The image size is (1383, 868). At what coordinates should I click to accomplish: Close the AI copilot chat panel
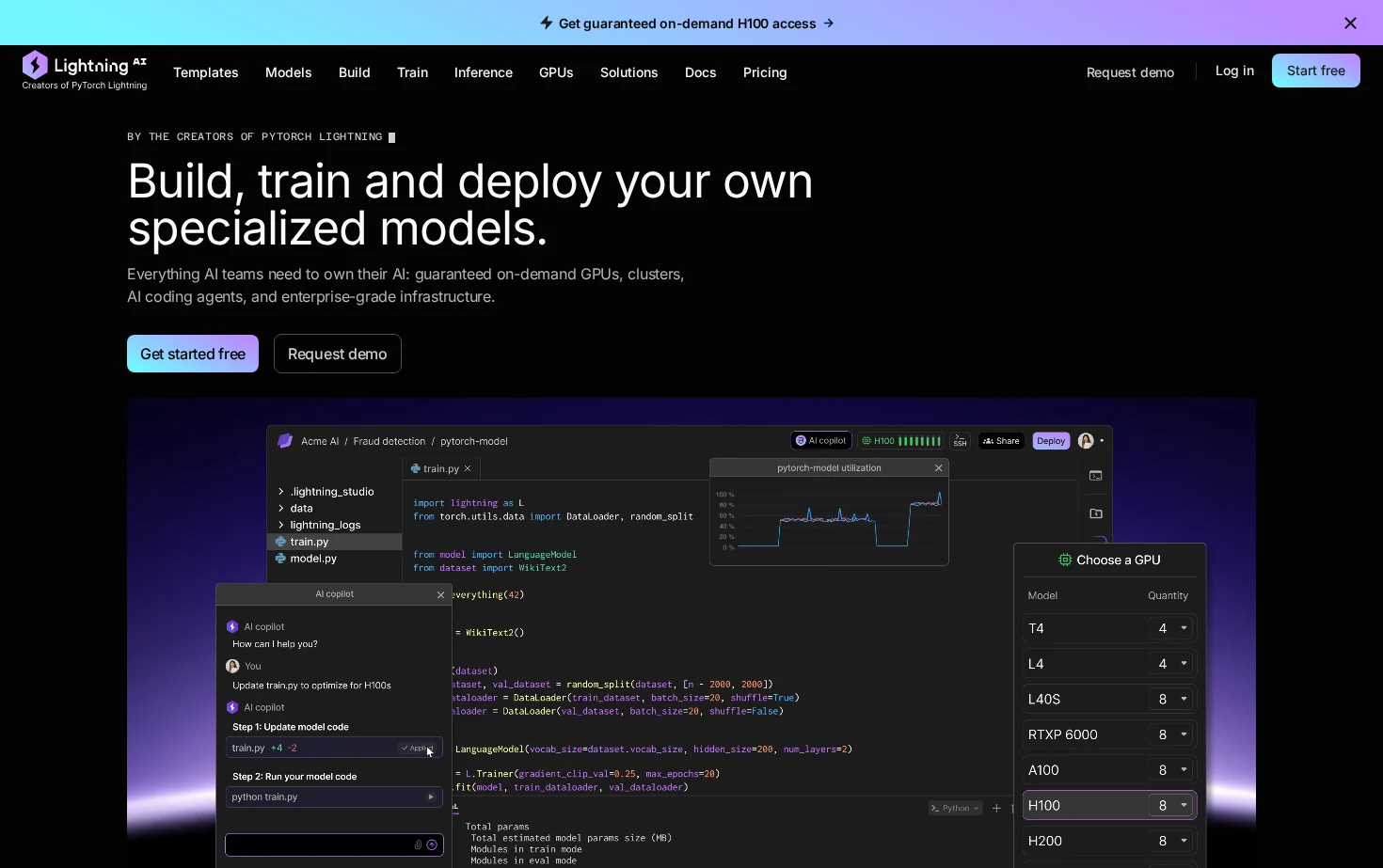coord(440,594)
